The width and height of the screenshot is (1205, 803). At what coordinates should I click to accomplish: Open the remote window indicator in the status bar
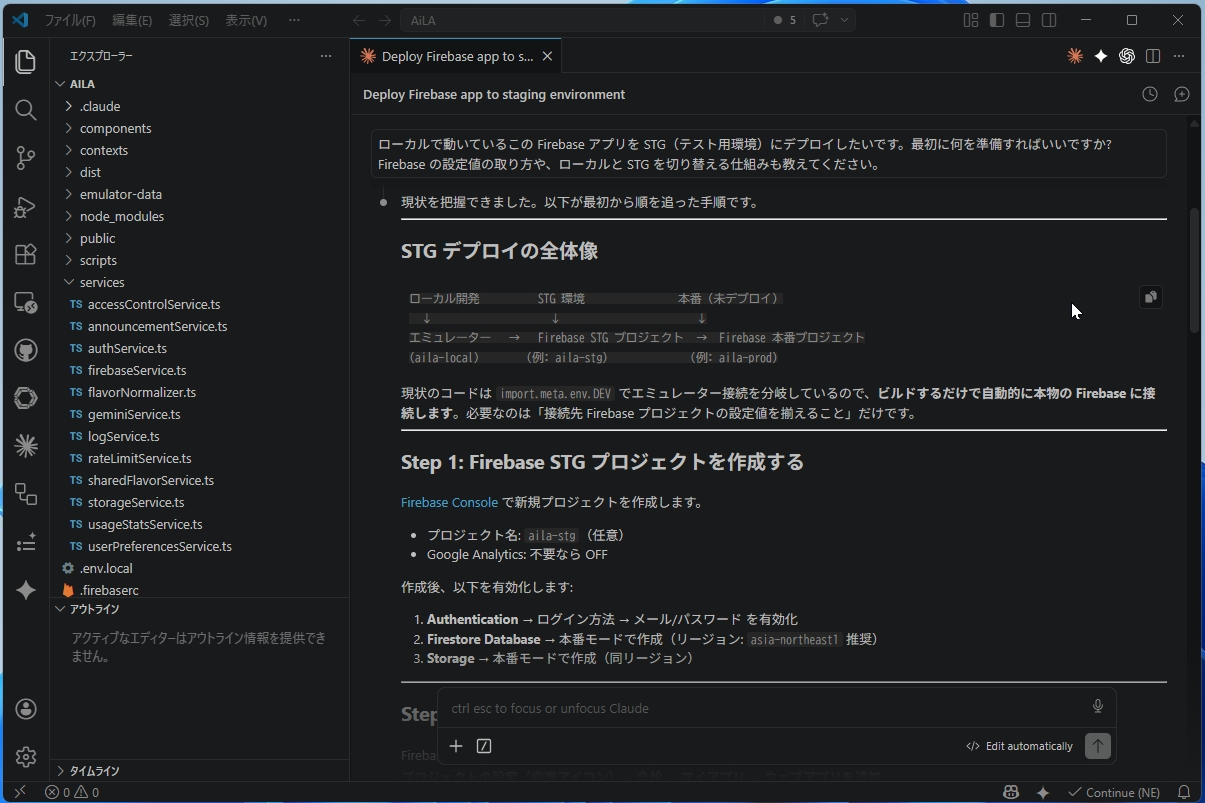click(x=19, y=792)
